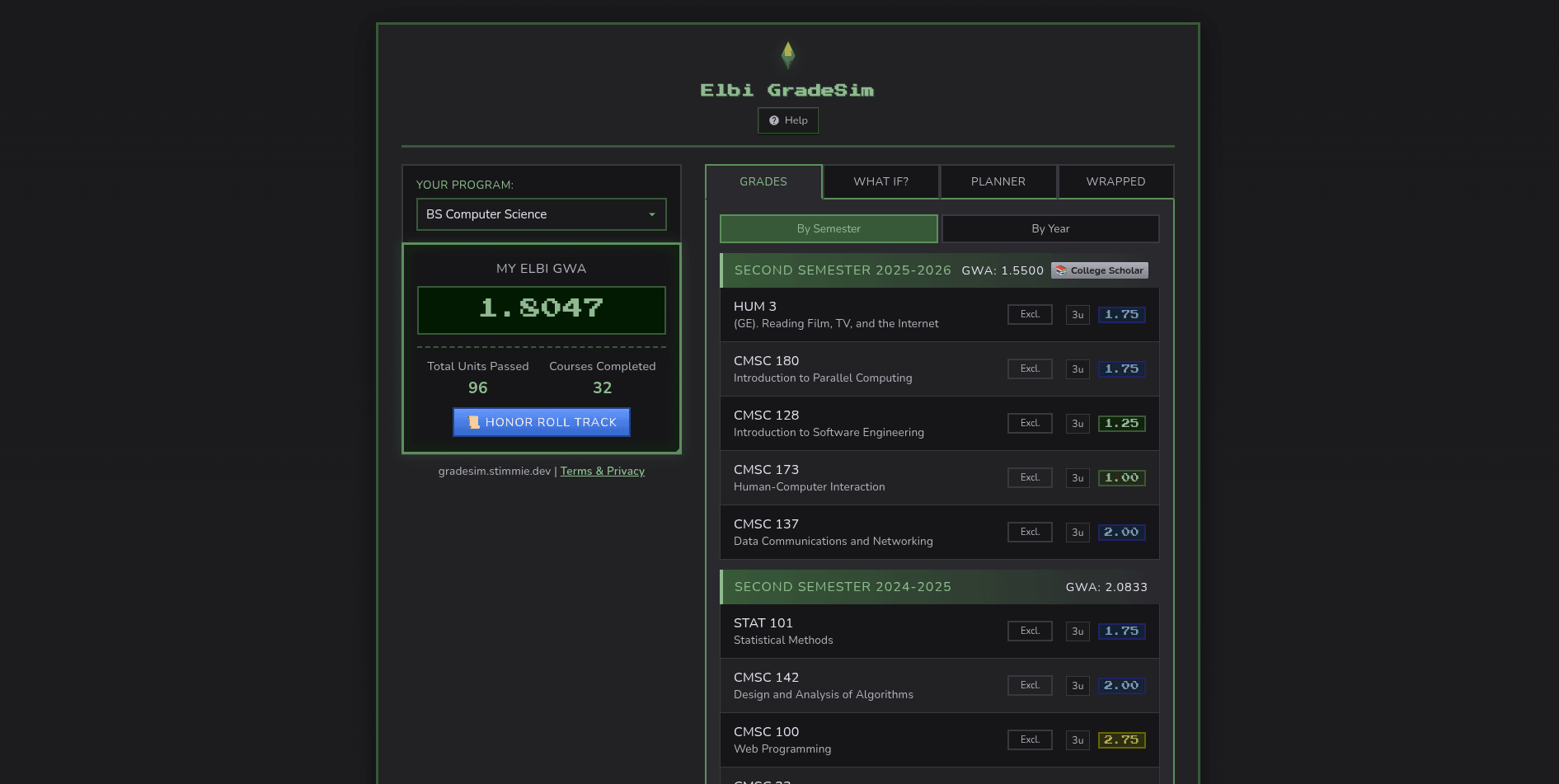Click 'Web Programming' description
The height and width of the screenshot is (784, 1559).
pyautogui.click(x=782, y=749)
